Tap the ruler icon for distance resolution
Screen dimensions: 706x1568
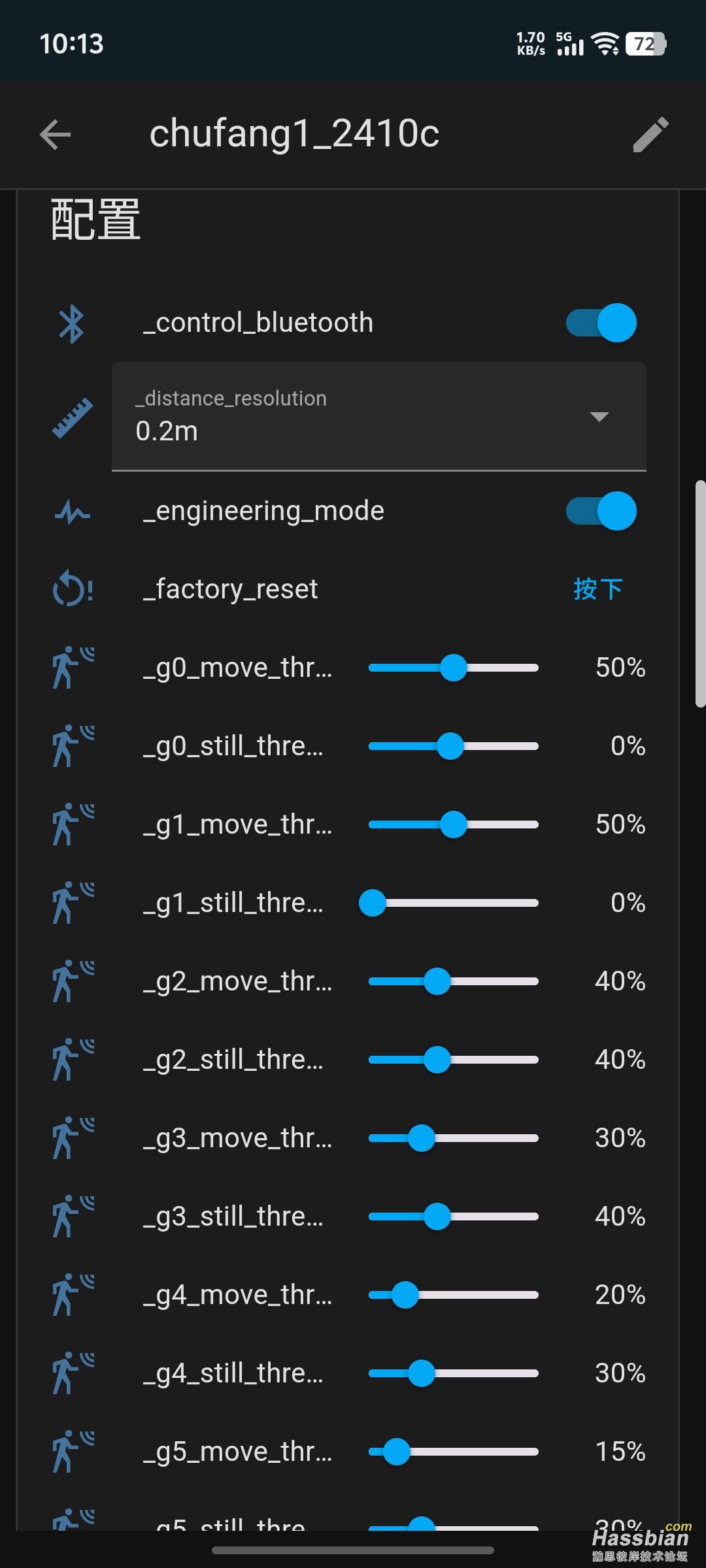click(x=72, y=417)
